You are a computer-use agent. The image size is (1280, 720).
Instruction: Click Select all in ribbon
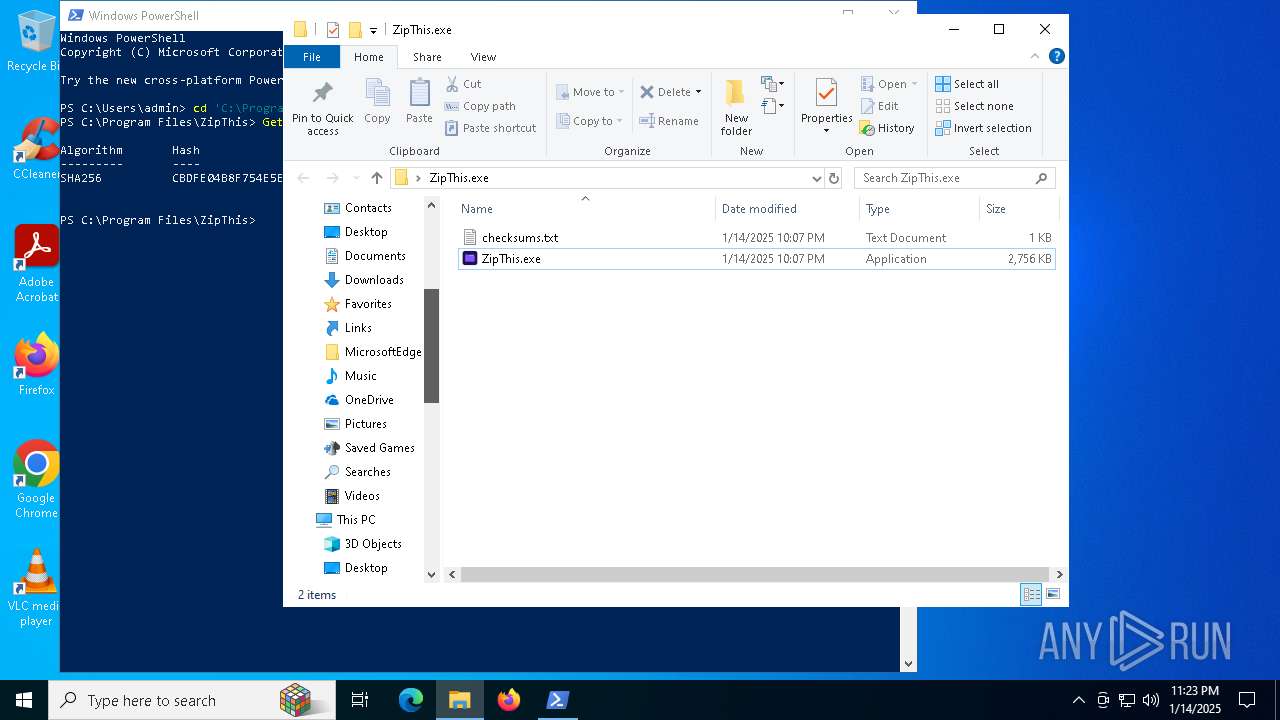pos(967,84)
